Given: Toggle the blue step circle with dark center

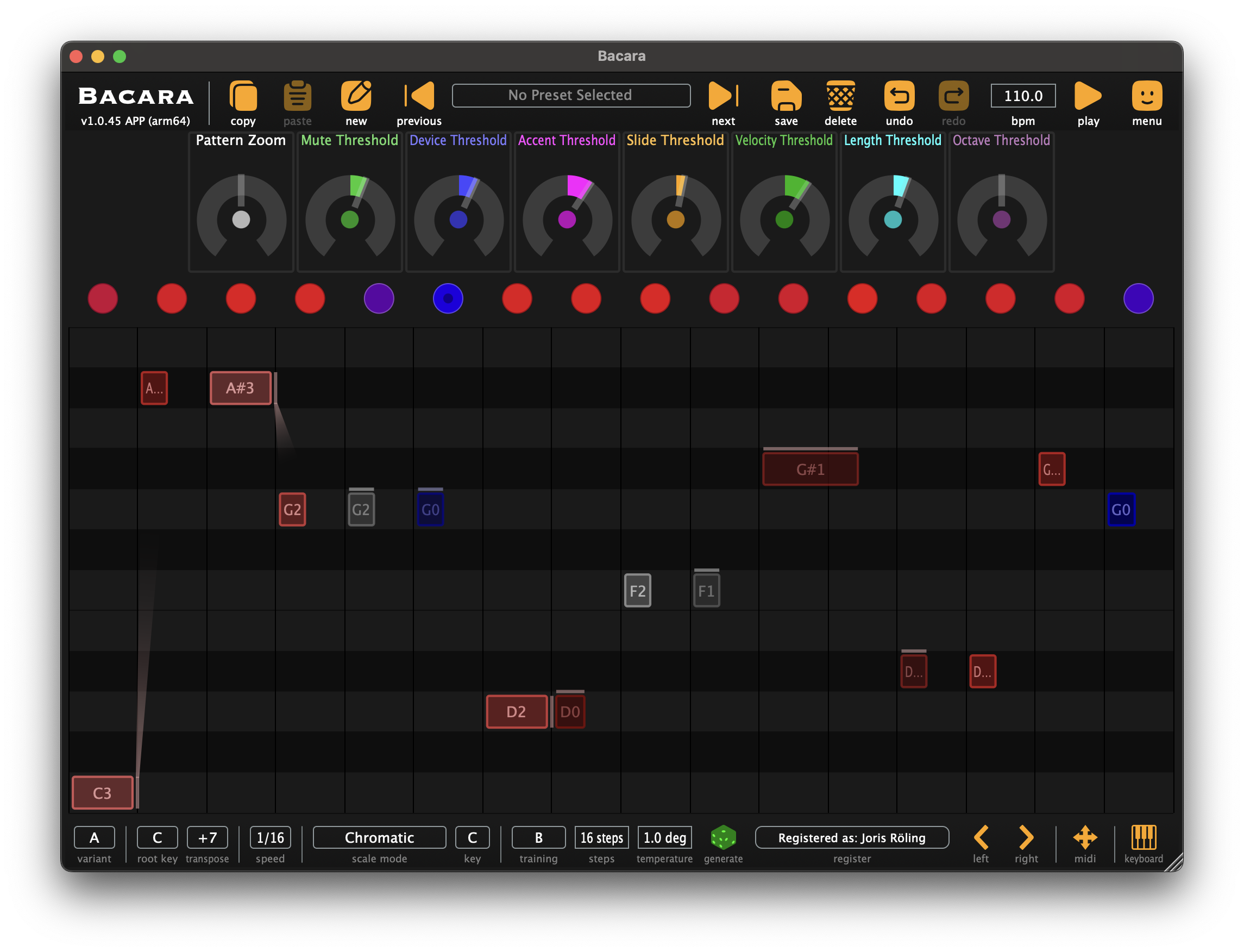Looking at the screenshot, I should [x=448, y=299].
